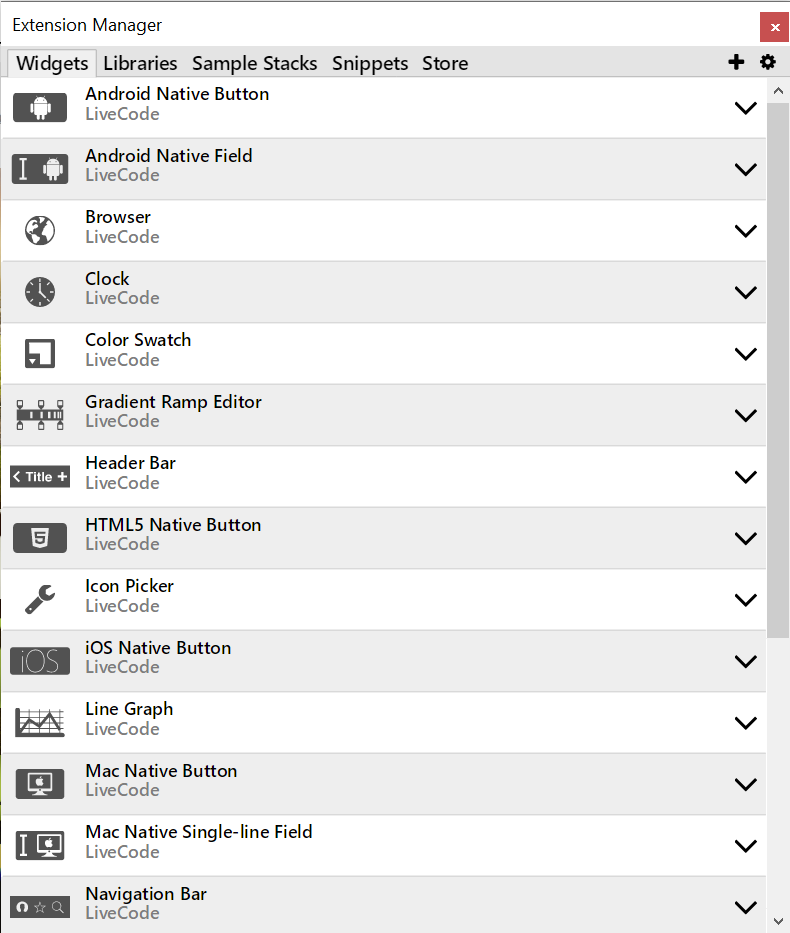The image size is (790, 933).
Task: Expand the iOS Native Button entry
Action: pos(745,661)
